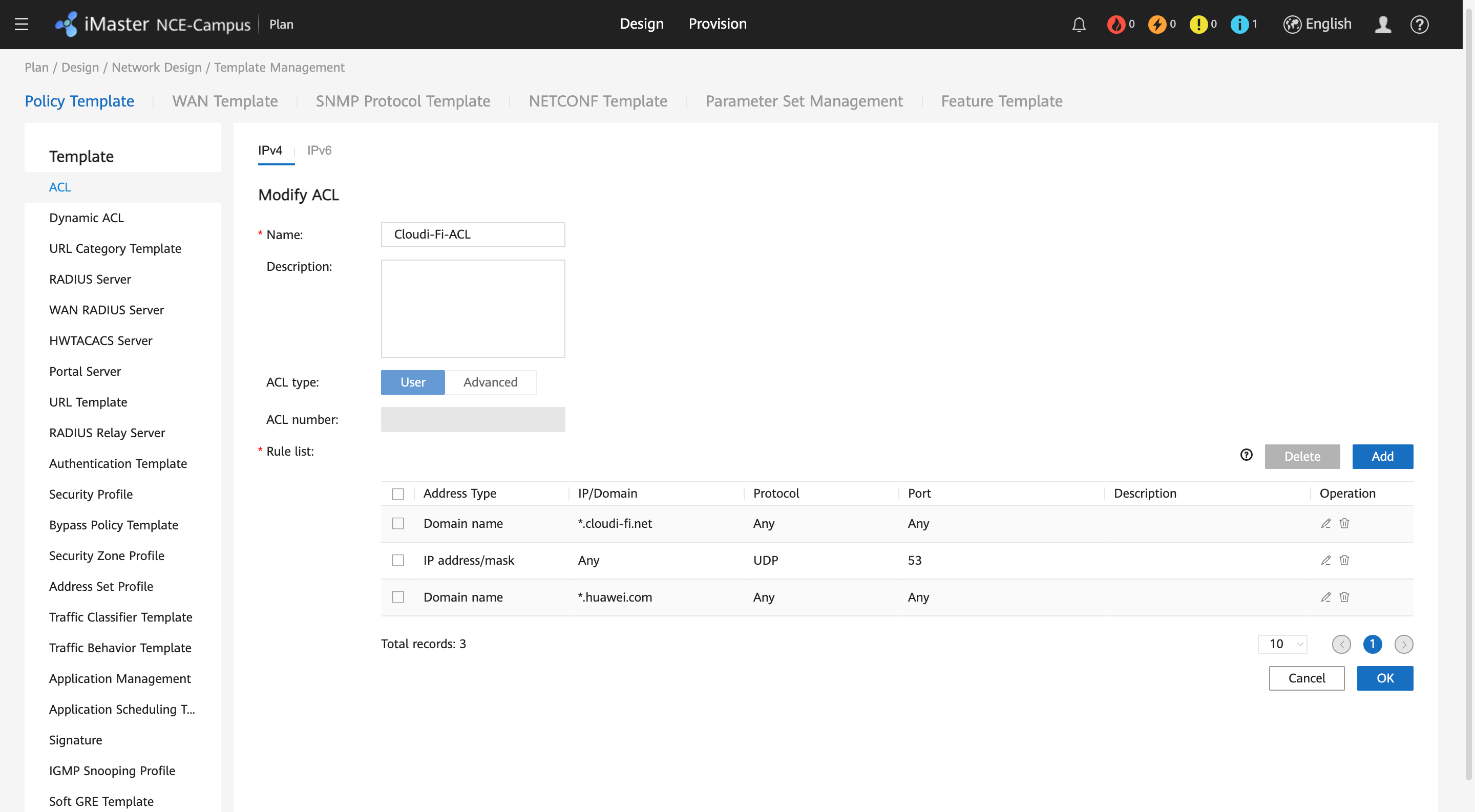Switch to the IPv6 tab
1475x812 pixels.
coord(319,150)
